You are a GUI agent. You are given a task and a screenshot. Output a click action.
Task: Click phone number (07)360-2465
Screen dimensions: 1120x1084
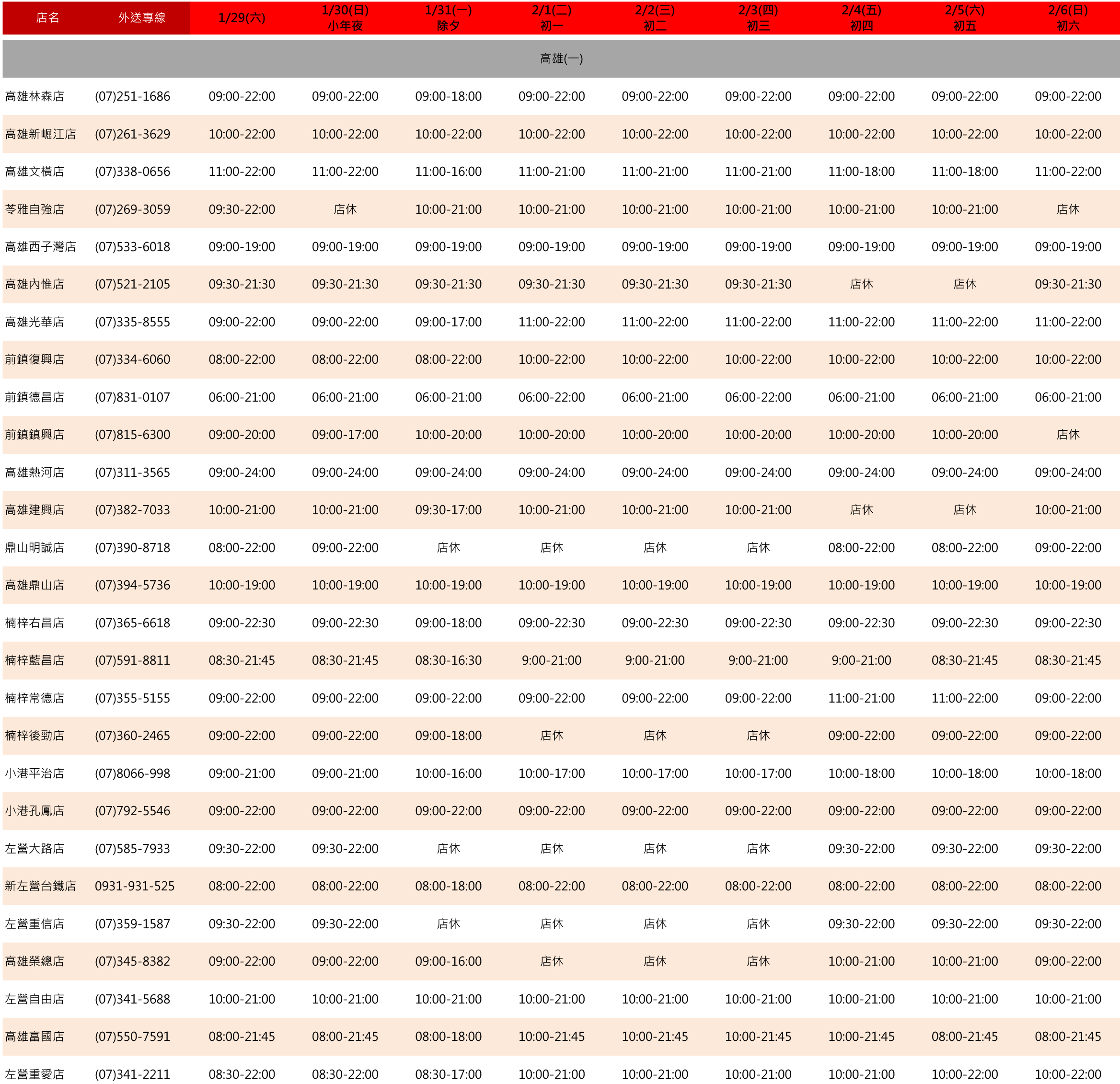click(x=133, y=736)
